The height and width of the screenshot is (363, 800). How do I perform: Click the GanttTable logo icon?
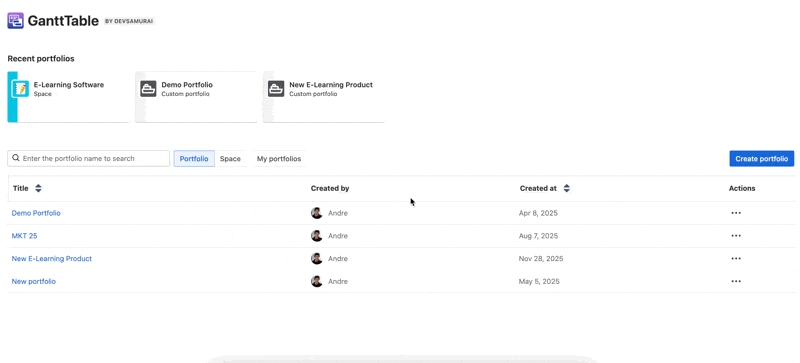(x=15, y=20)
